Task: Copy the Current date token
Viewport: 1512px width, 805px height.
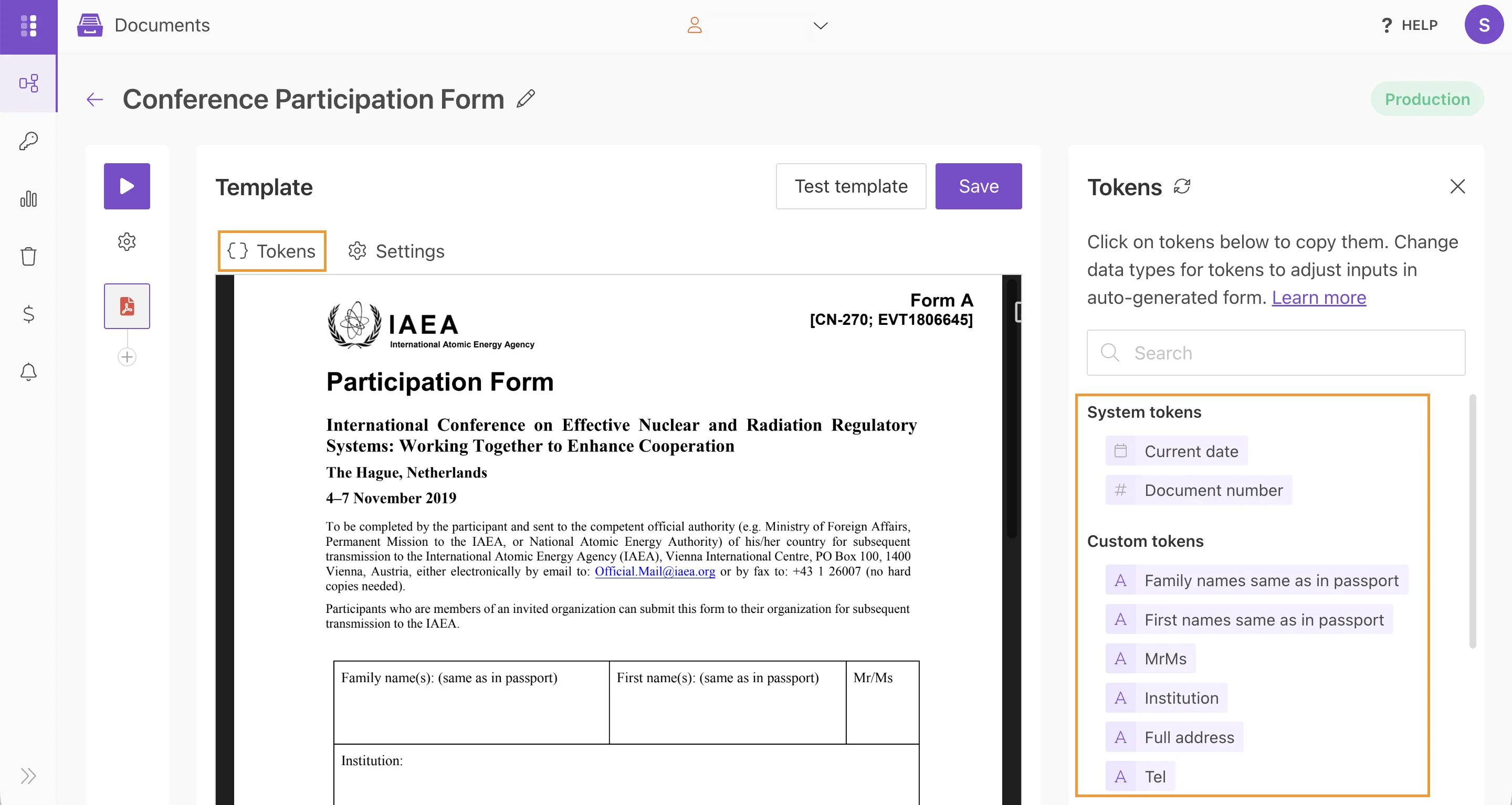Action: pos(1191,451)
